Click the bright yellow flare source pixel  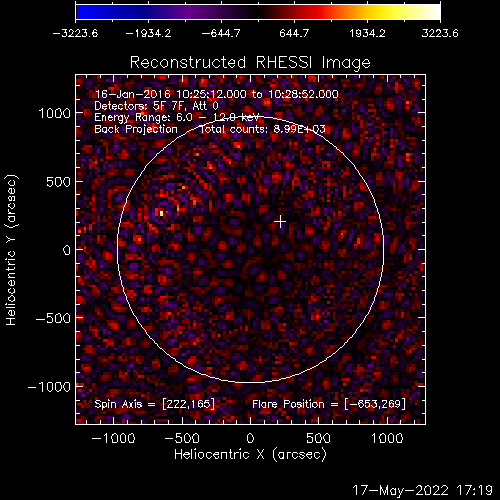click(161, 213)
